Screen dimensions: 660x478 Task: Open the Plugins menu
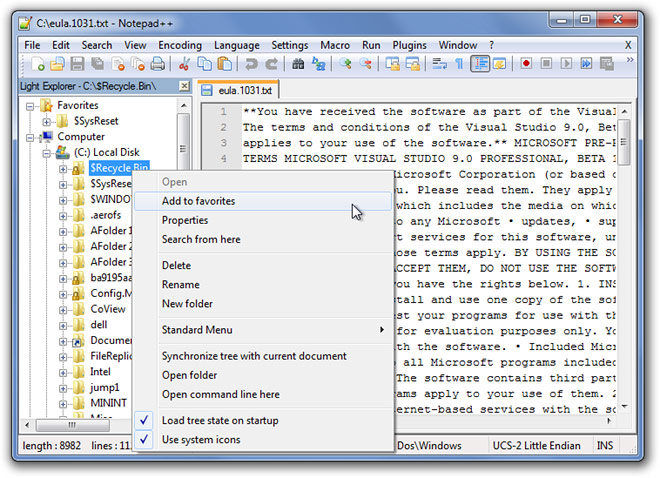tap(409, 45)
